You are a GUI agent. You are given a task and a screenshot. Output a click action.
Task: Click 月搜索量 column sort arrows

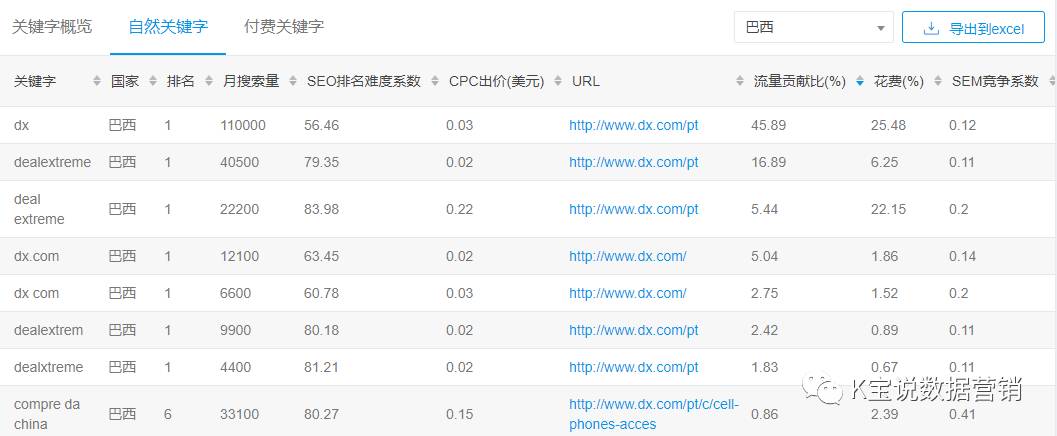click(291, 81)
